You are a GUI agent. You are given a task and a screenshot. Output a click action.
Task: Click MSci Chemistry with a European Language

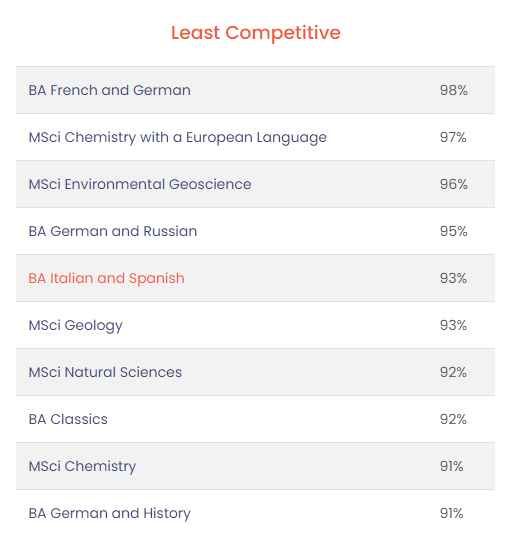point(177,138)
